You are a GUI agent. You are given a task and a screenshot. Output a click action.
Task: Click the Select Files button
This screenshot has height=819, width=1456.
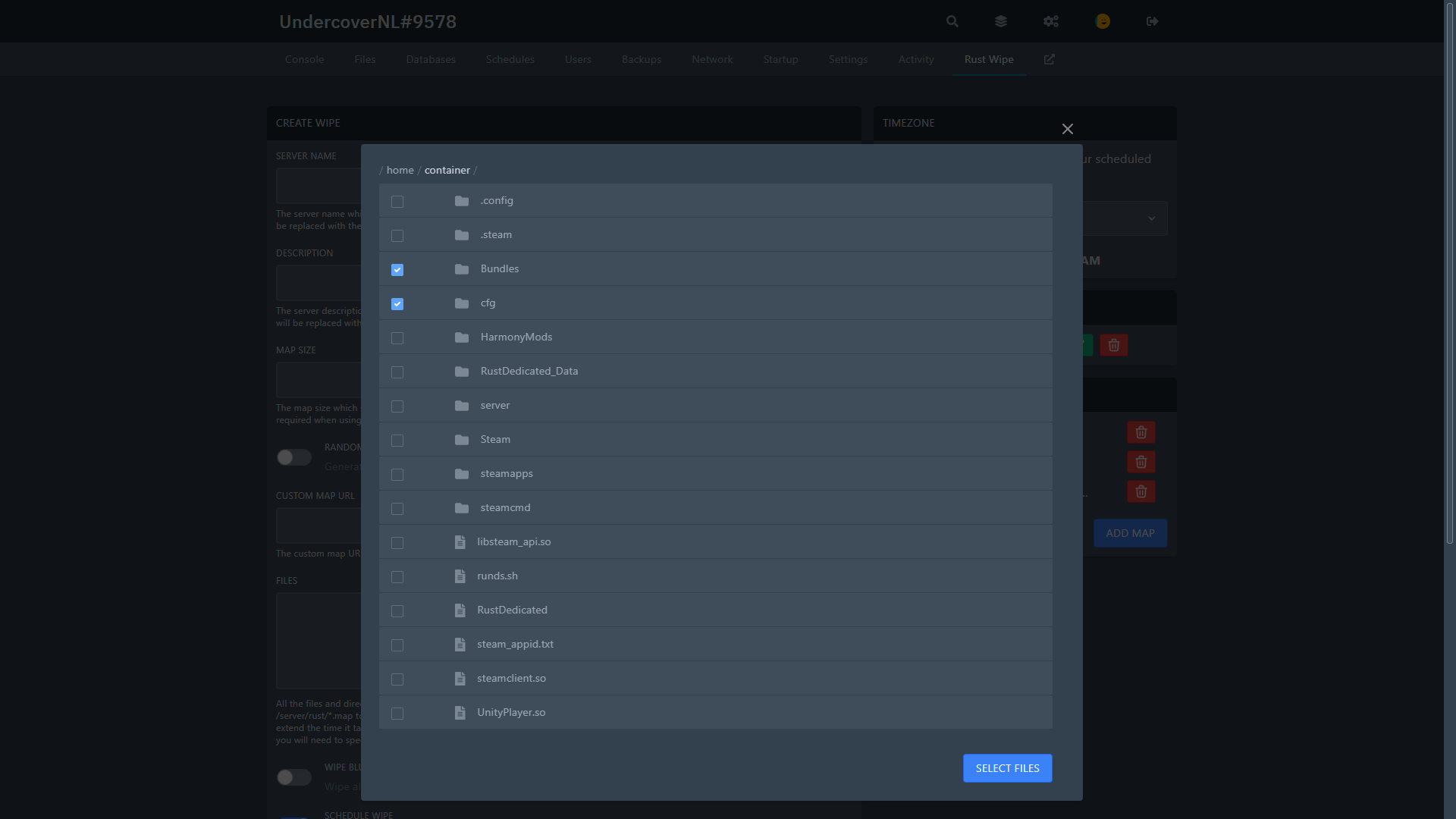pos(1007,768)
